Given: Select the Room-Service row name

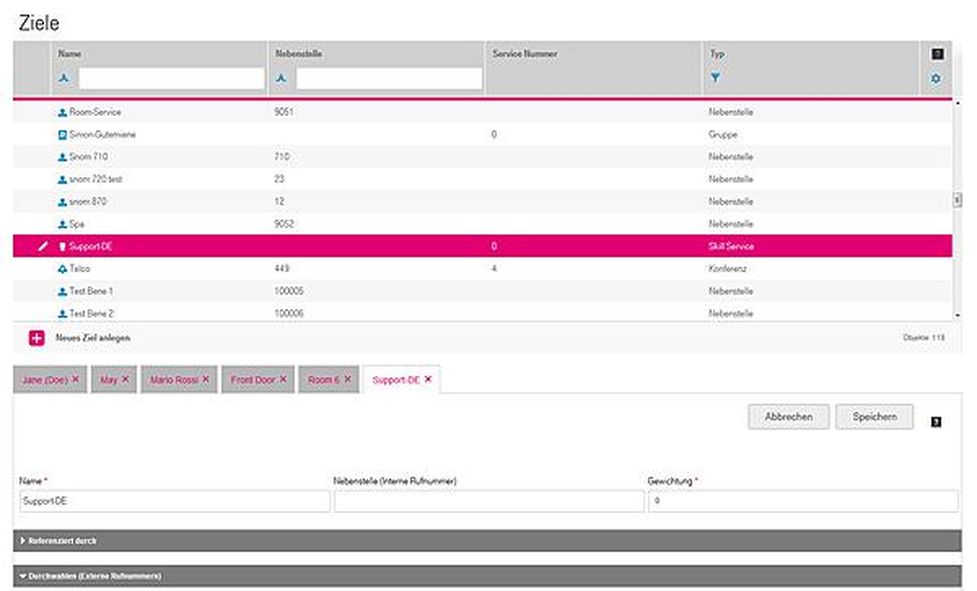Looking at the screenshot, I should pos(95,112).
